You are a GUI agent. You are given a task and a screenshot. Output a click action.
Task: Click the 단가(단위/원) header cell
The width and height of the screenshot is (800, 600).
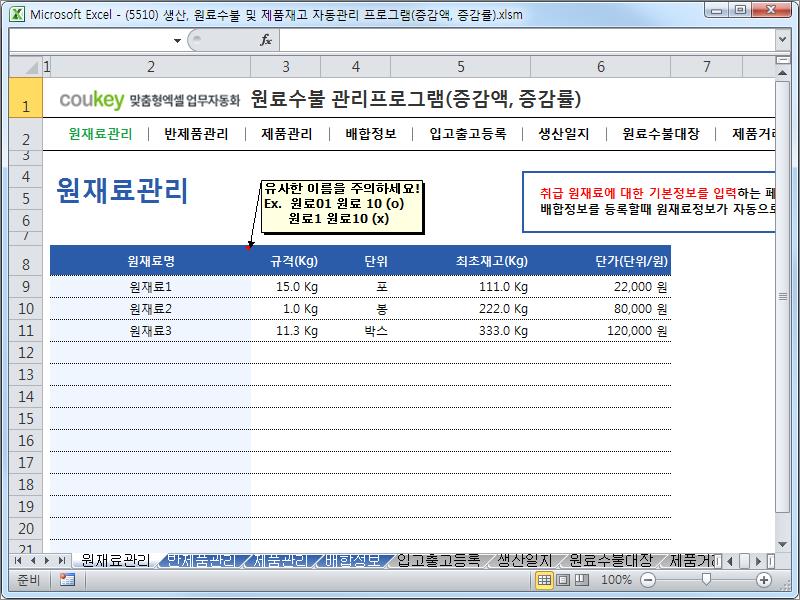(601, 261)
